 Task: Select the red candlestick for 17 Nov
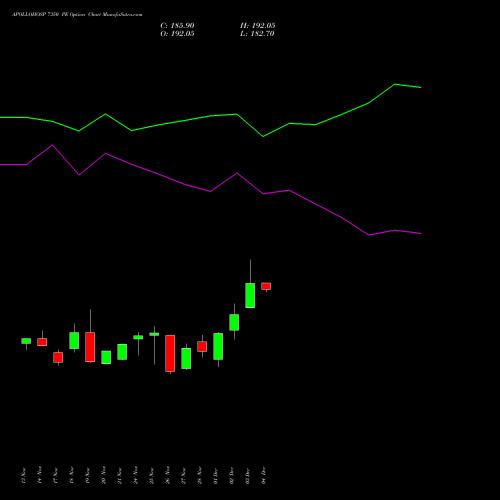(58, 357)
